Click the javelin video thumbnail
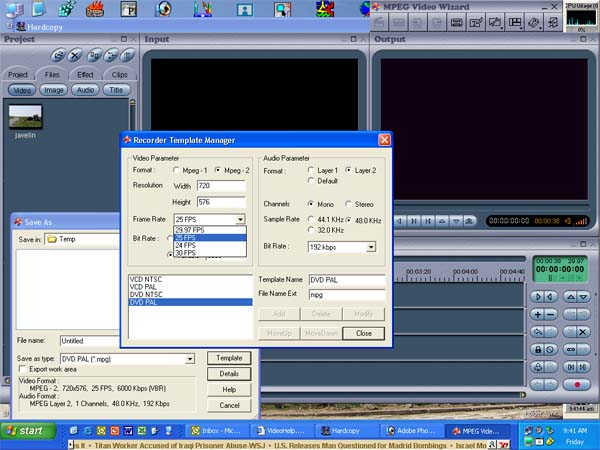 click(25, 117)
